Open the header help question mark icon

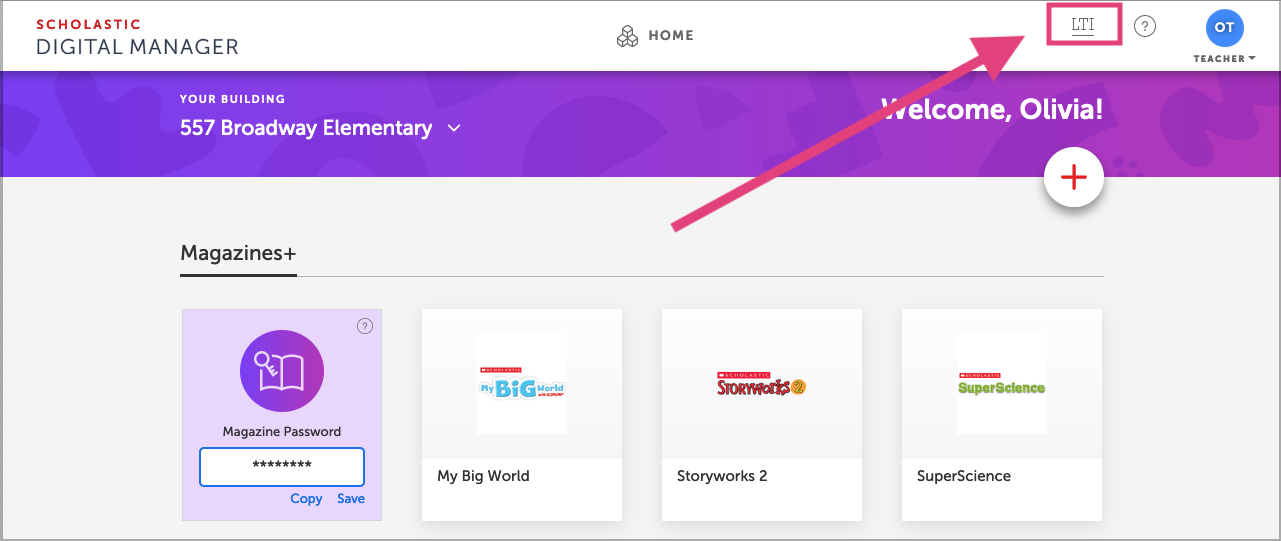point(1145,27)
